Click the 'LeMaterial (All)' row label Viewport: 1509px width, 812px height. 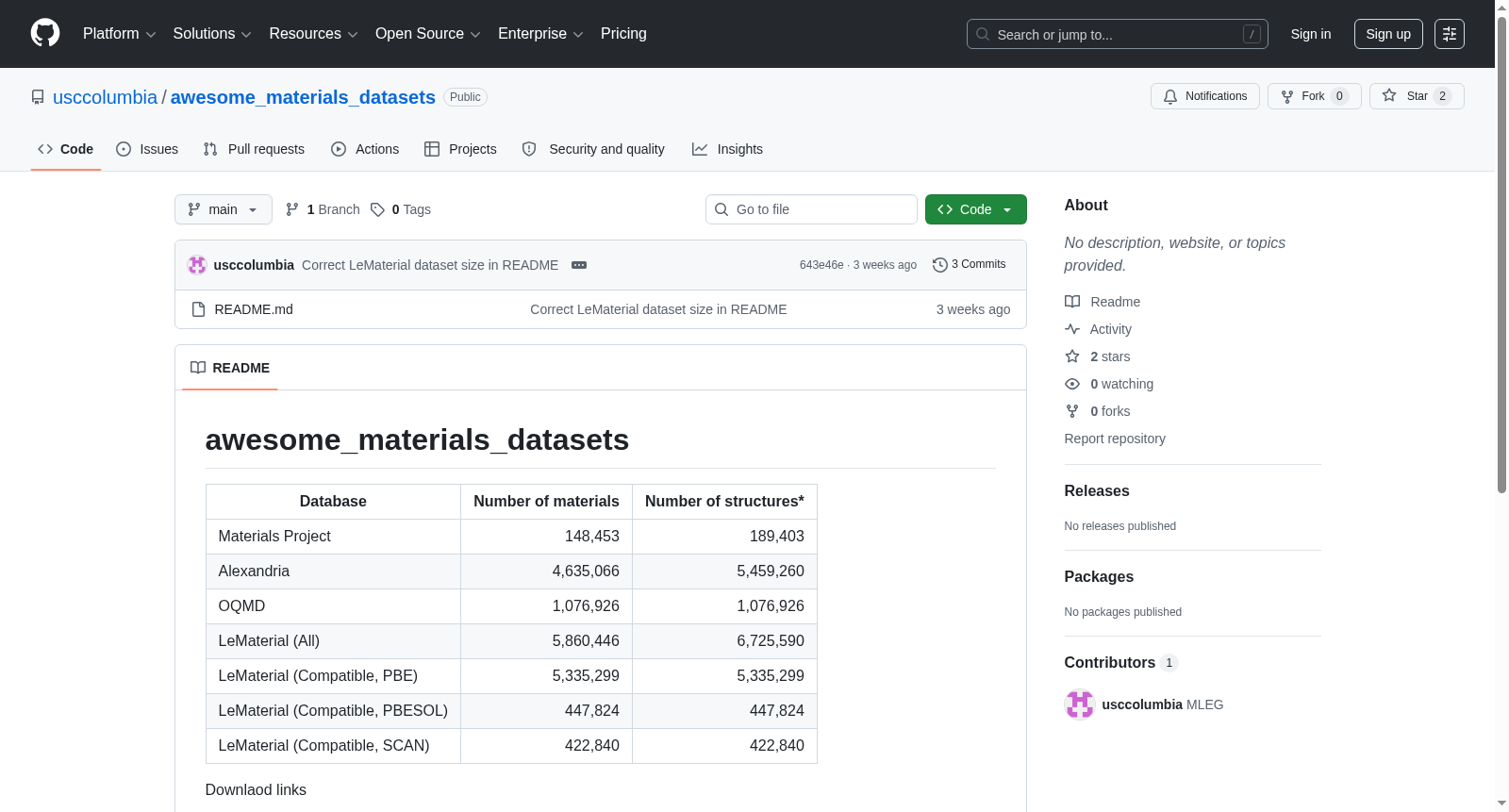pos(333,640)
